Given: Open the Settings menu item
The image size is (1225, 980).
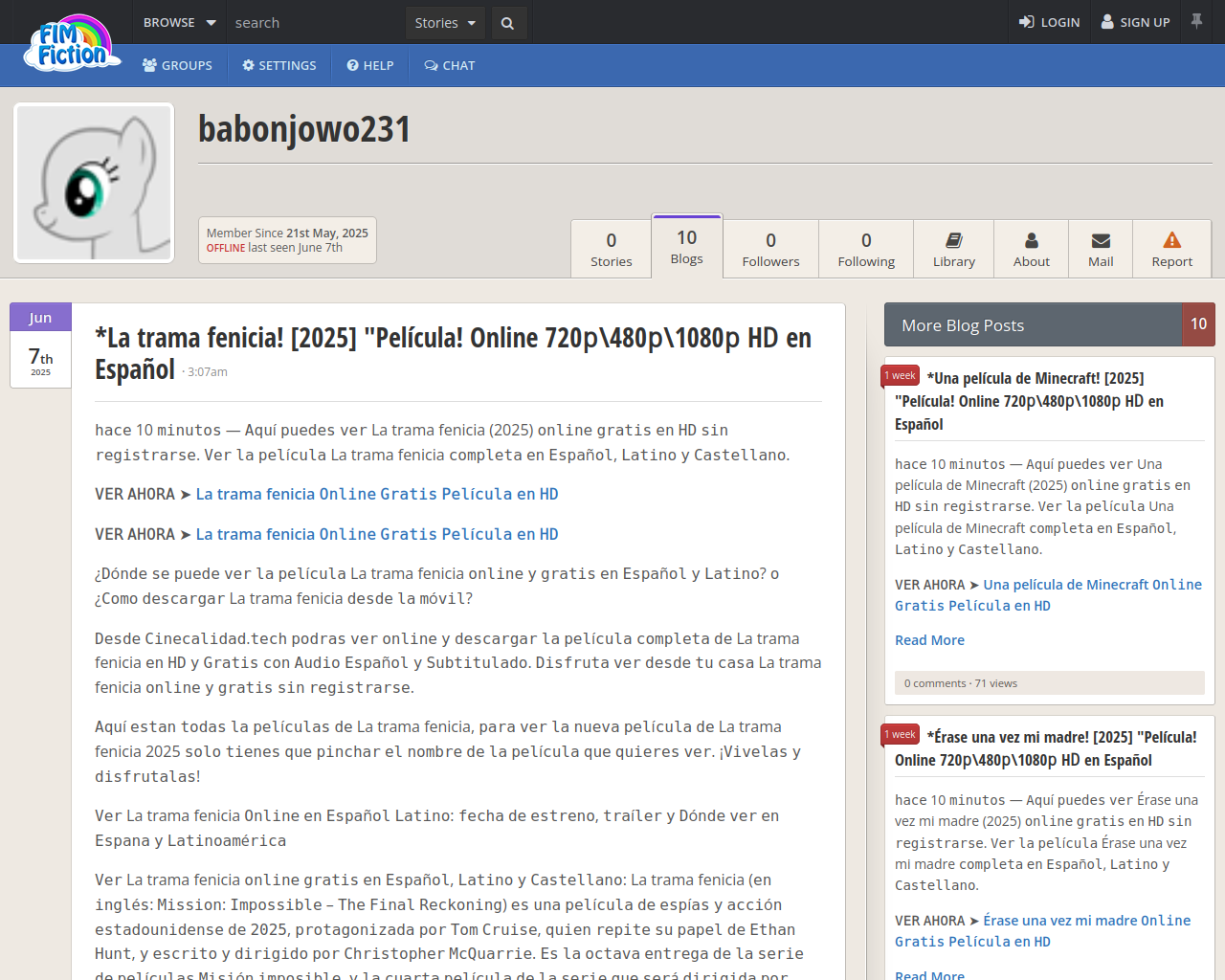Looking at the screenshot, I should 278,66.
